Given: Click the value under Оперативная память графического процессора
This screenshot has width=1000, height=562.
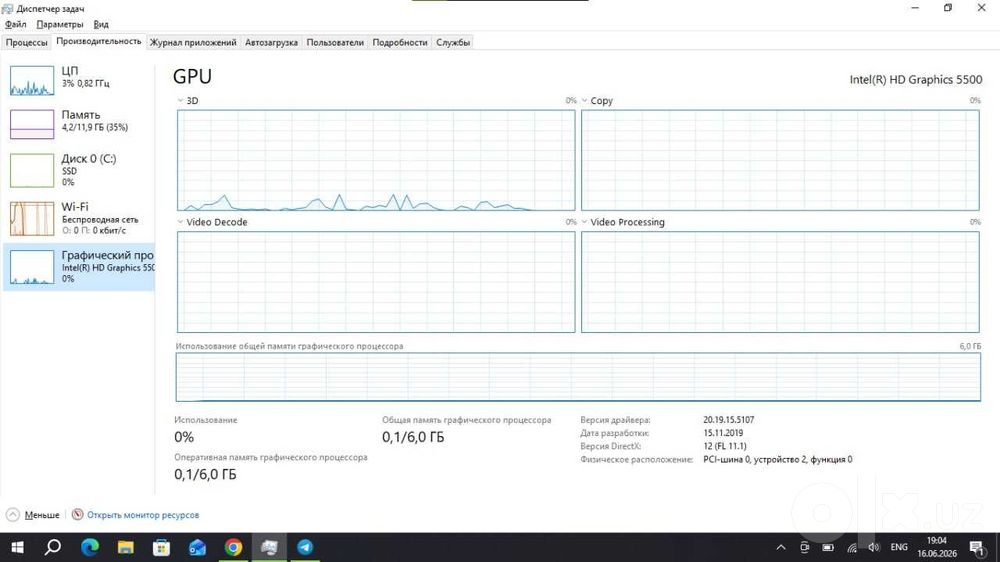Looking at the screenshot, I should pyautogui.click(x=205, y=475).
